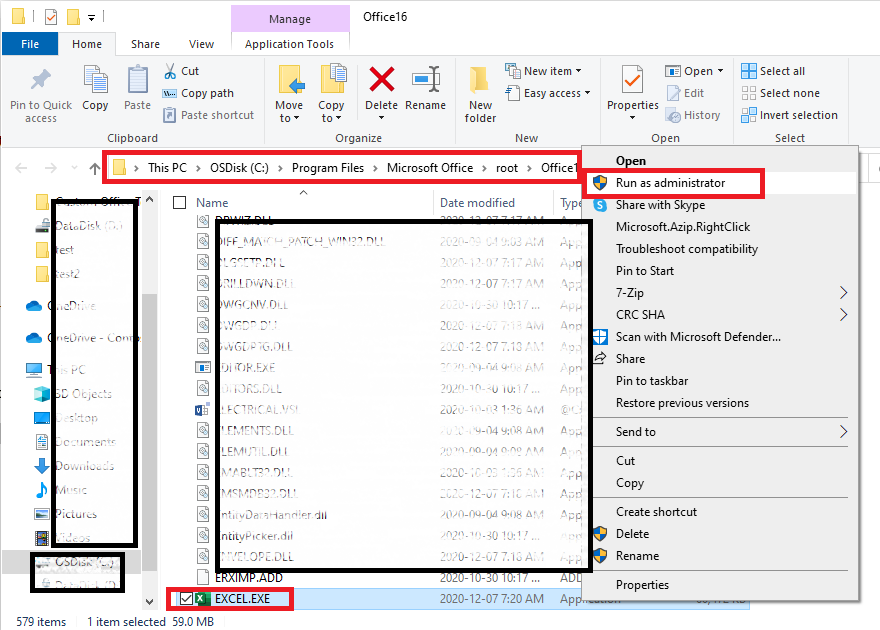Image resolution: width=880 pixels, height=630 pixels.
Task: Choose Troubleshoot compatibility
Action: coord(687,249)
